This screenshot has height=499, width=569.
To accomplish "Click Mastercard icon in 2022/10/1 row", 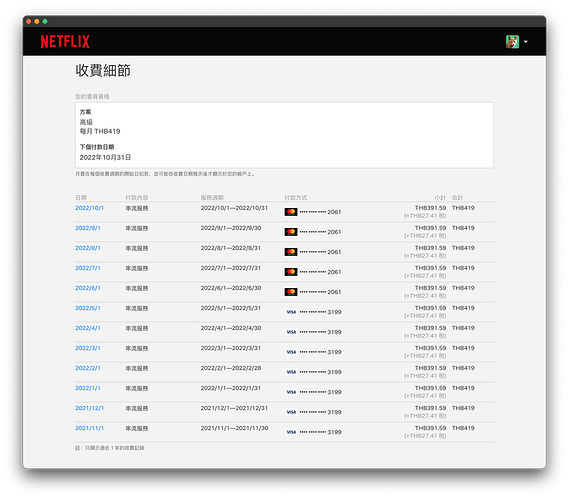I will (291, 212).
